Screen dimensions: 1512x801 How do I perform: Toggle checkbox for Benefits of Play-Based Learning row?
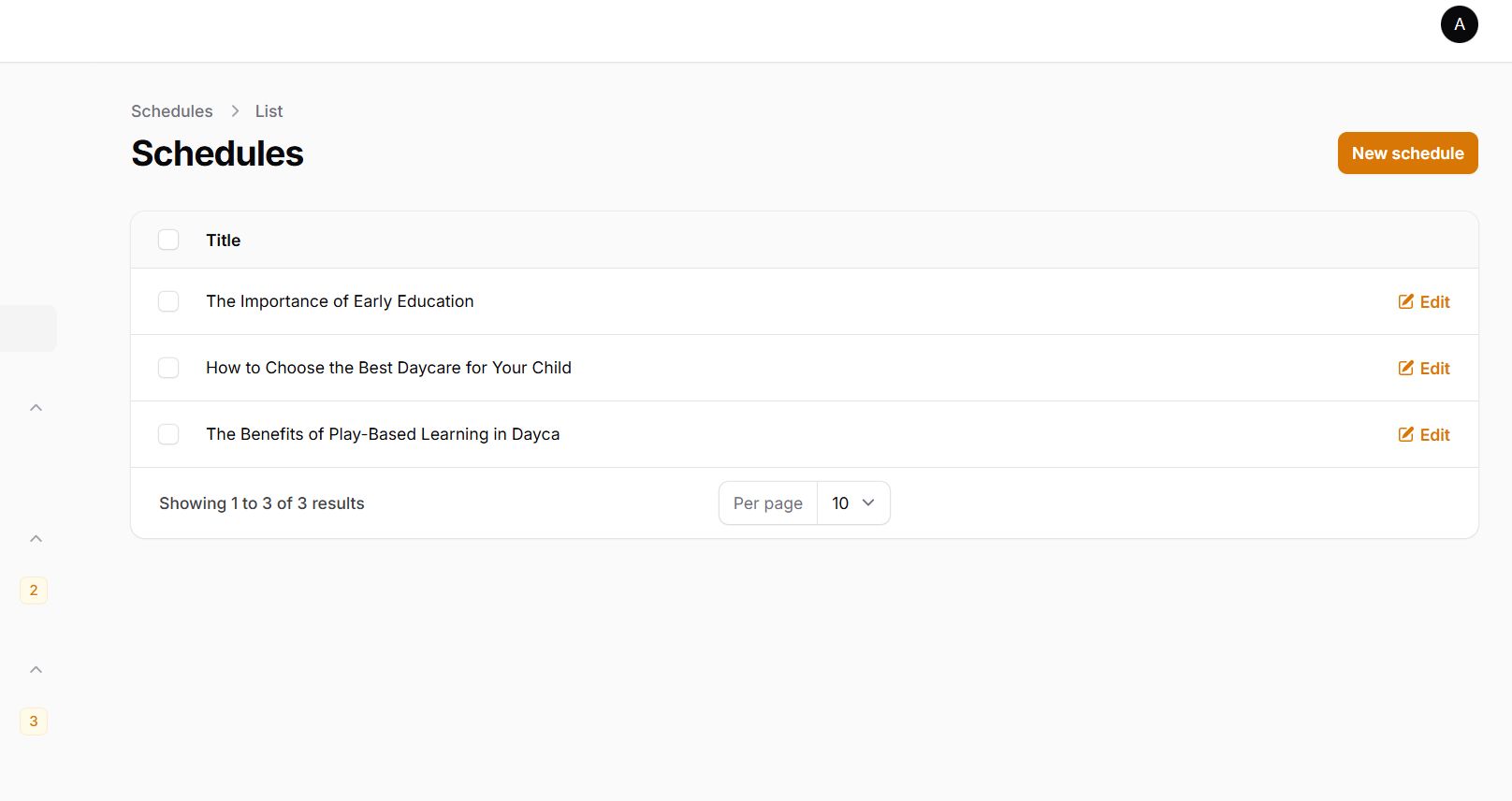point(168,434)
